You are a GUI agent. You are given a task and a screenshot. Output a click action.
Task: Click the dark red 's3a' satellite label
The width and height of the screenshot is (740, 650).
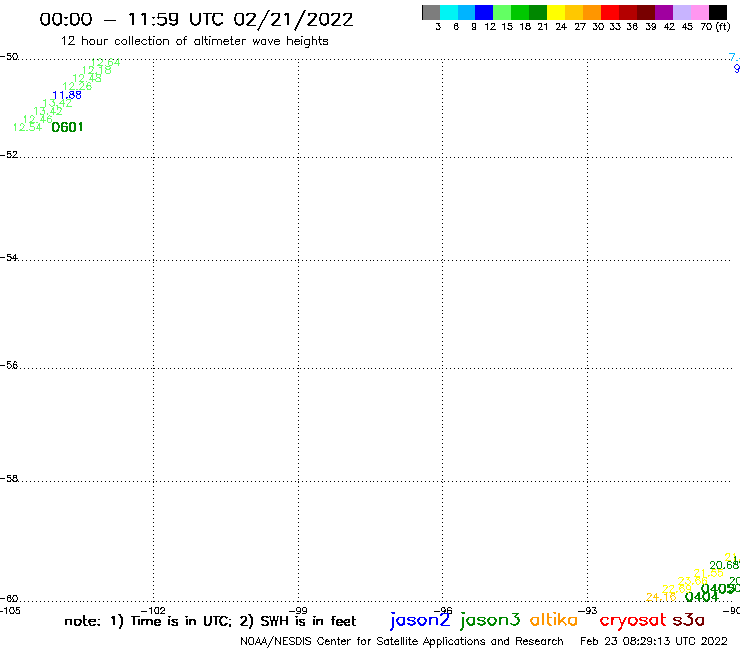pyautogui.click(x=689, y=620)
